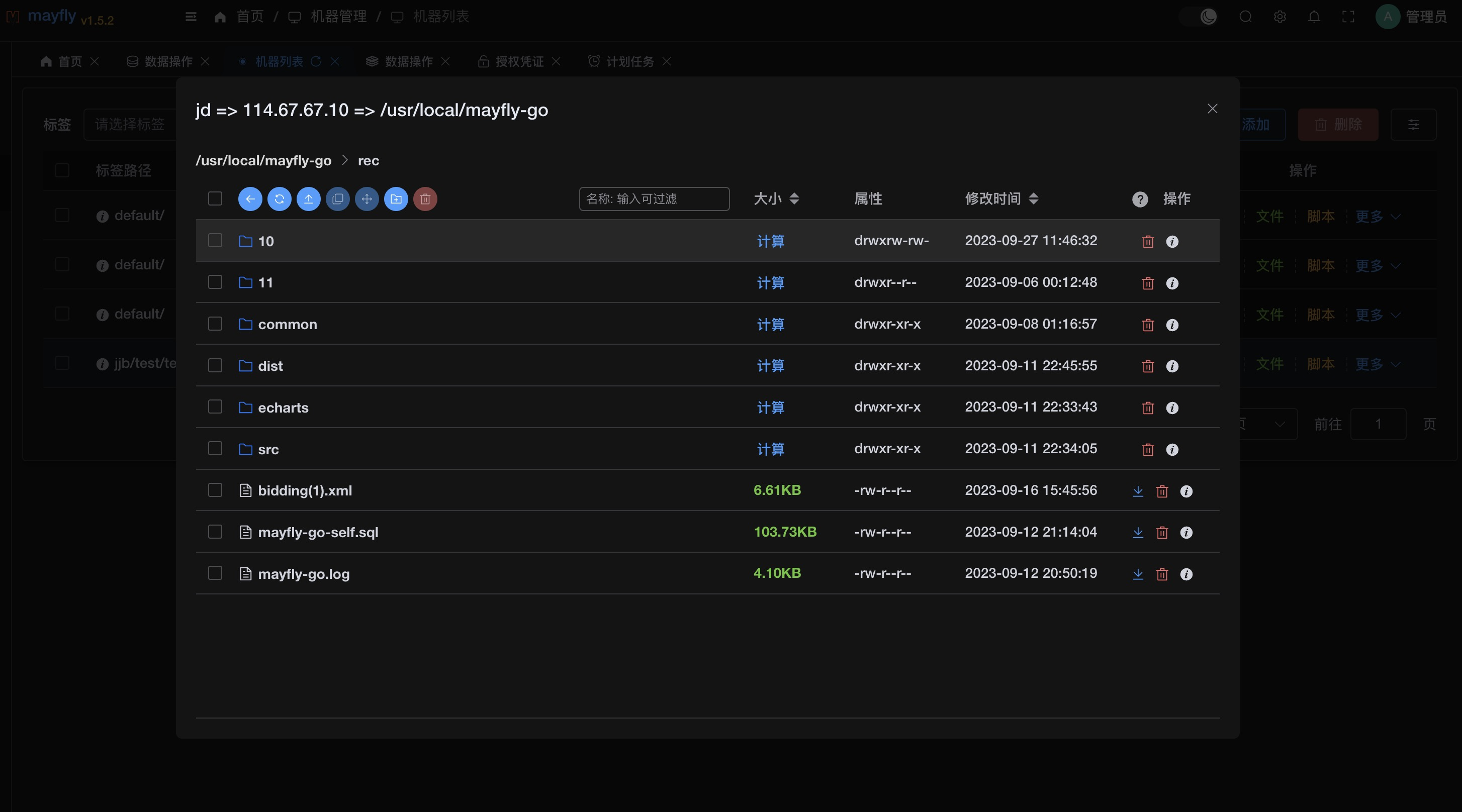The height and width of the screenshot is (812, 1462).
Task: Expand 更多 menu in jjb/test row
Action: 1378,363
